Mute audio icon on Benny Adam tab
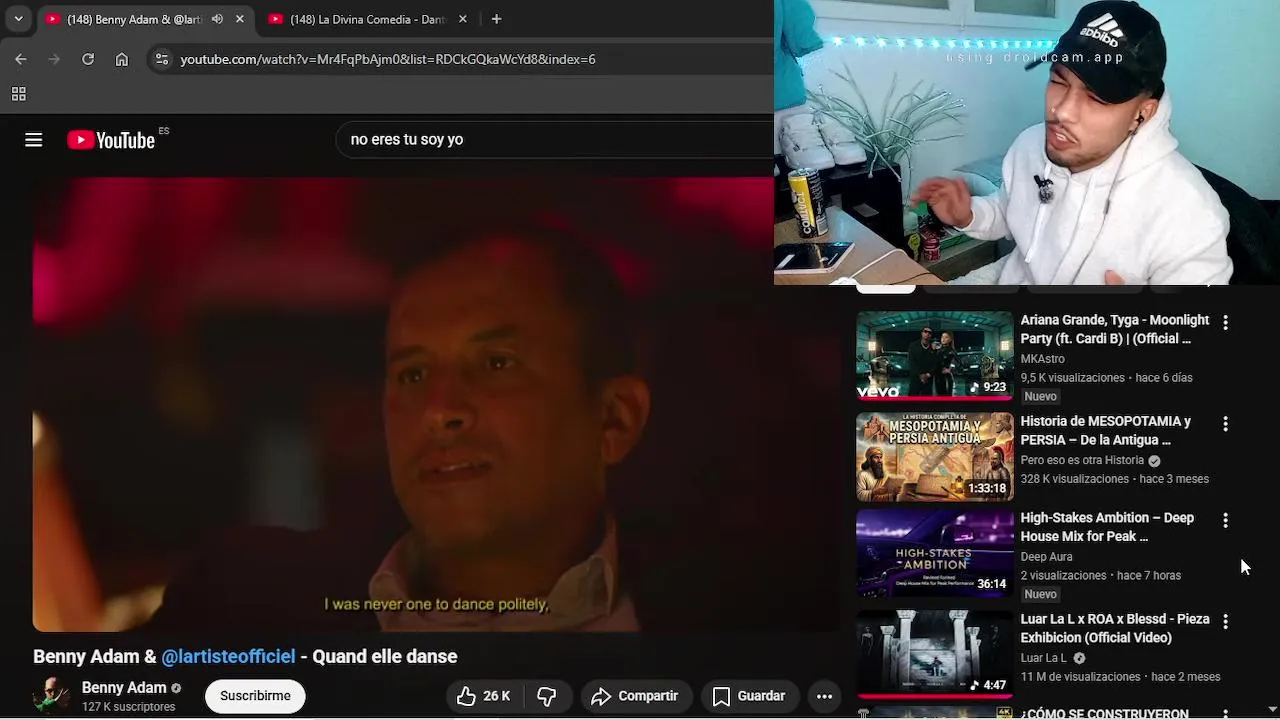This screenshot has height=720, width=1280. tap(217, 19)
